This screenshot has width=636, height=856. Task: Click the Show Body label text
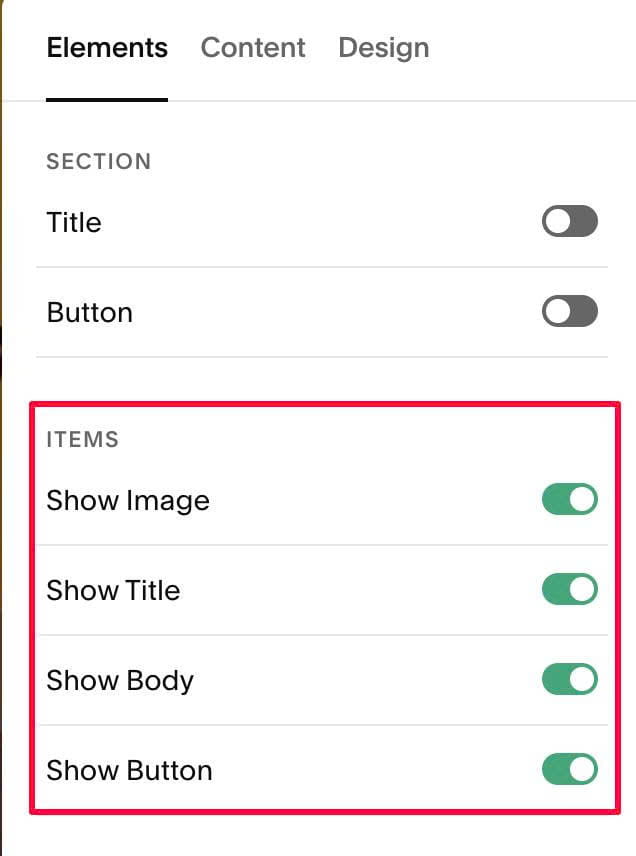tap(120, 681)
